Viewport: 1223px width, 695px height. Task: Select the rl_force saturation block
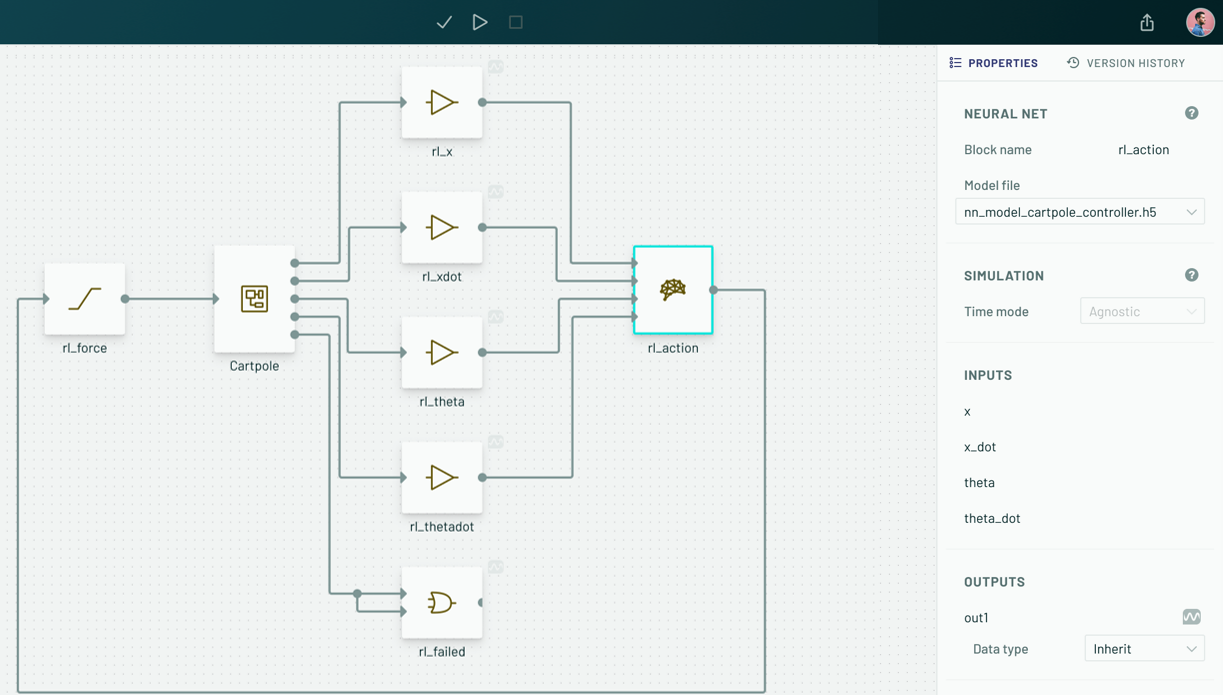(85, 299)
